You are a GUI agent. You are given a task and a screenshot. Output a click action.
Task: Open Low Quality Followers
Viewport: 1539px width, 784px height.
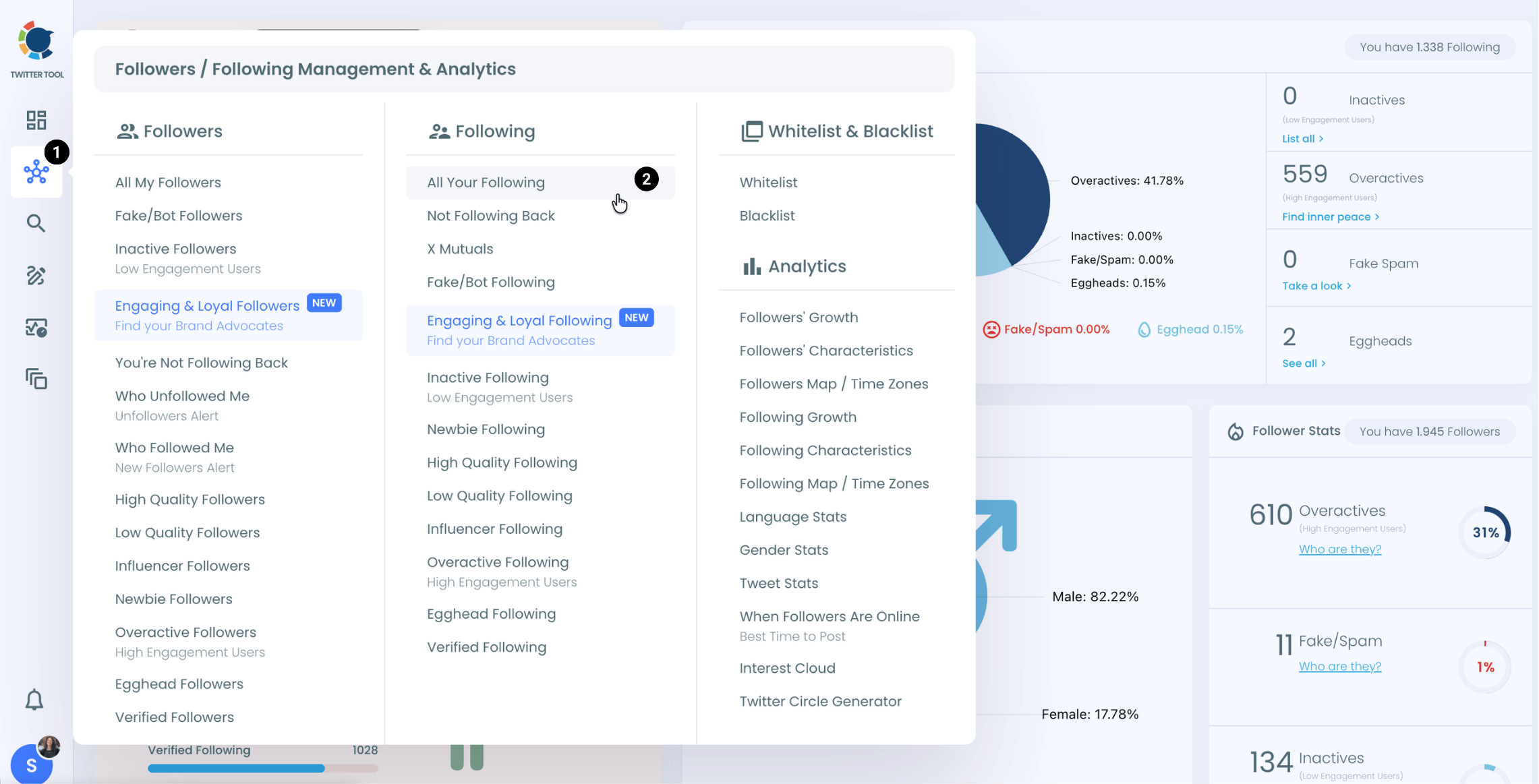point(187,533)
